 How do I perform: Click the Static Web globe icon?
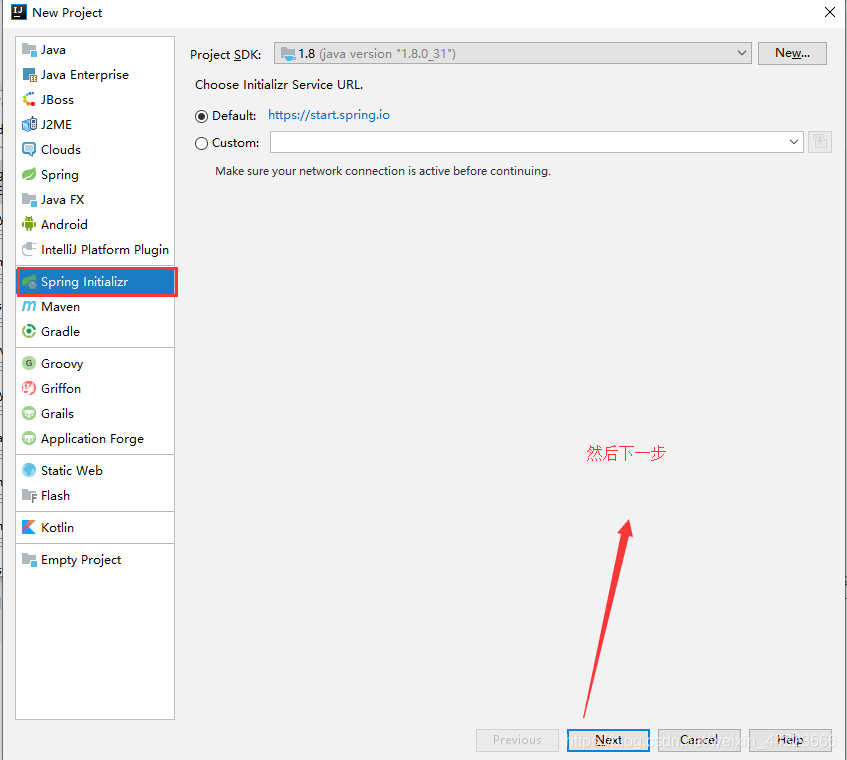tap(29, 470)
